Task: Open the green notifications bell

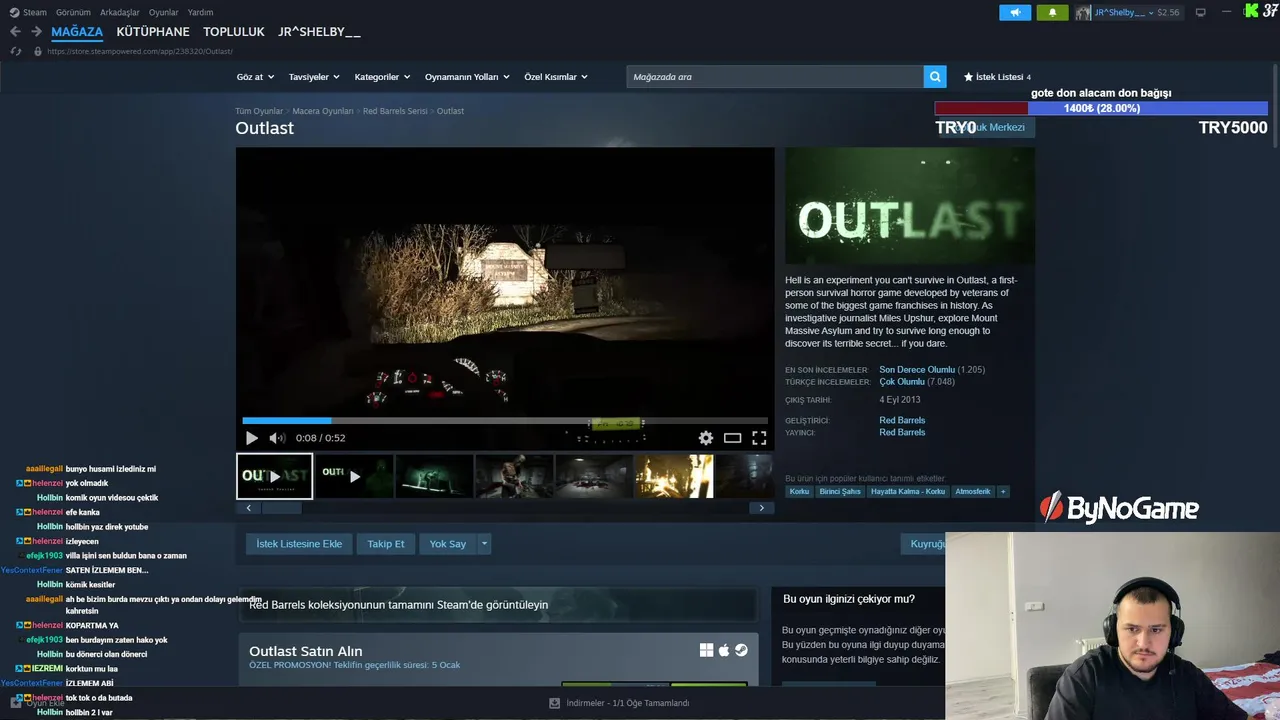Action: [1052, 12]
